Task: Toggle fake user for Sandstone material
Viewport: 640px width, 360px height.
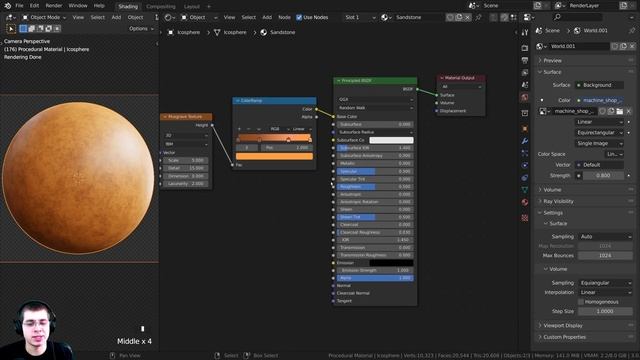Action: (x=450, y=18)
